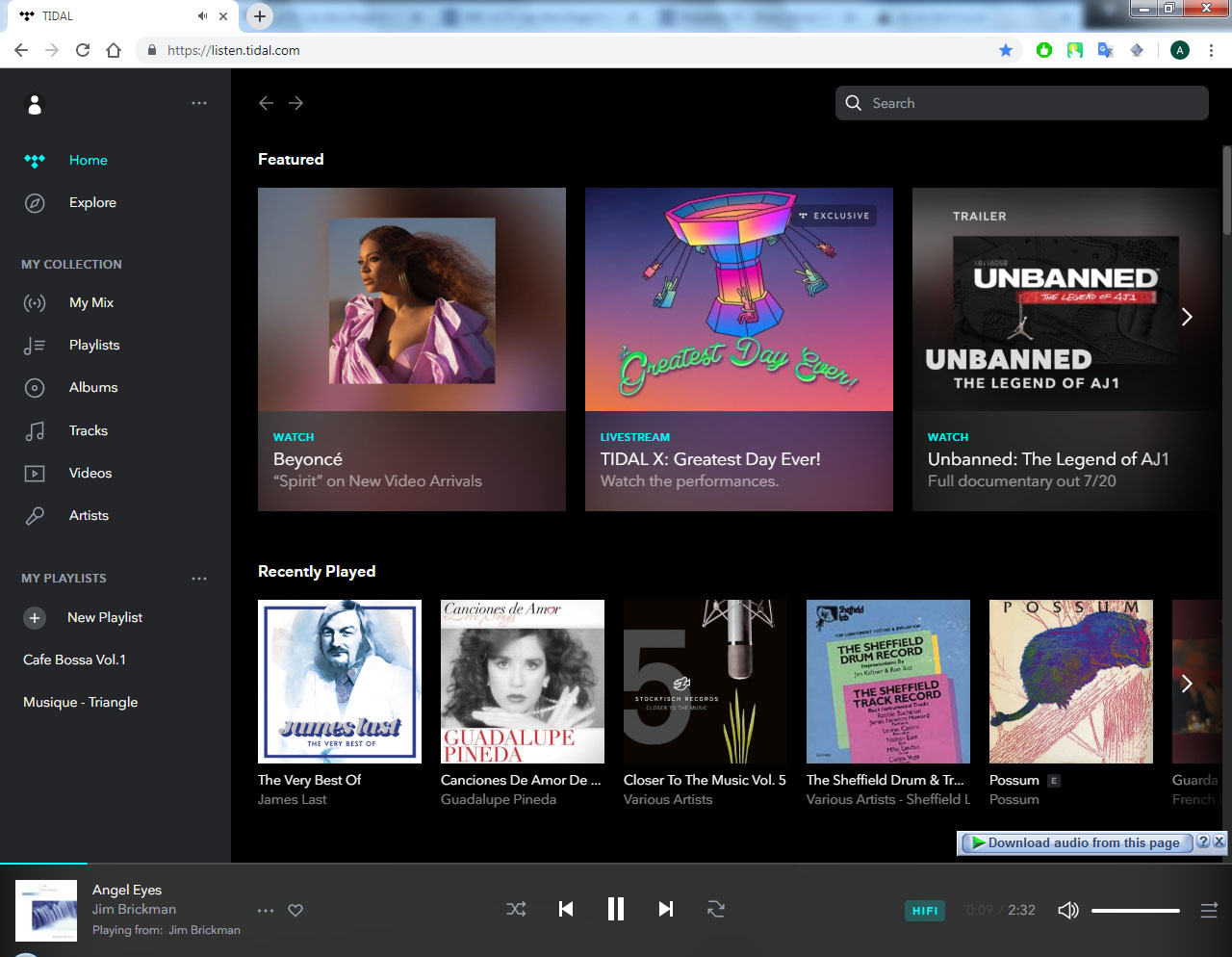The width and height of the screenshot is (1232, 957).
Task: Navigate back within TIDAL app
Action: coord(267,103)
